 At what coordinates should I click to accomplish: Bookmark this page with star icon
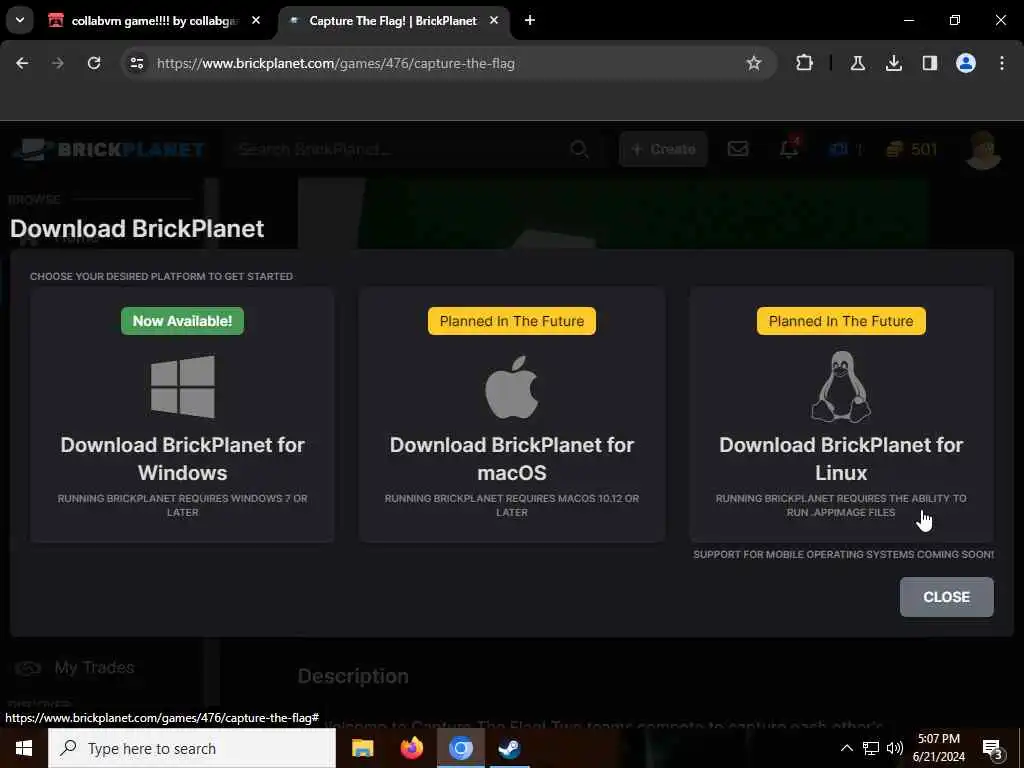pyautogui.click(x=754, y=63)
